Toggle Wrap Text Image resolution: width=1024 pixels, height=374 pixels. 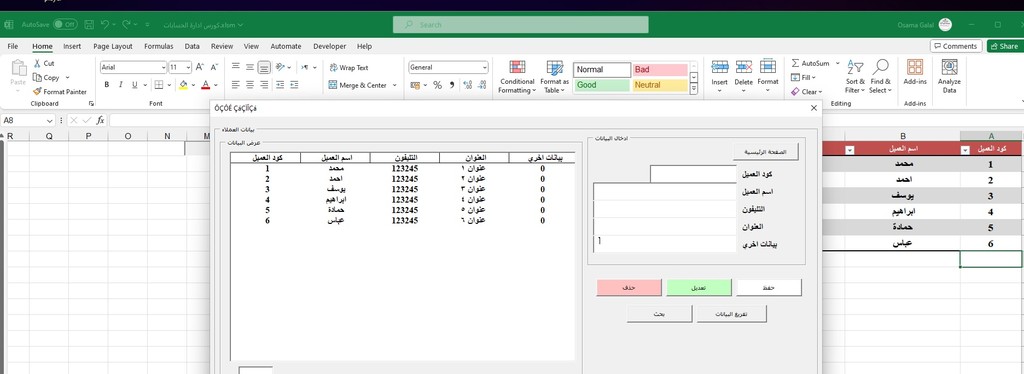click(x=349, y=67)
